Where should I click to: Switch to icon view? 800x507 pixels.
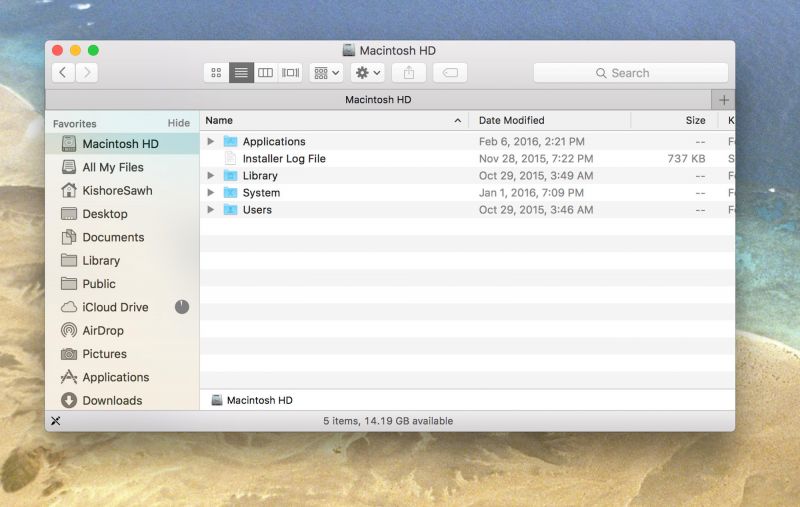pos(216,73)
